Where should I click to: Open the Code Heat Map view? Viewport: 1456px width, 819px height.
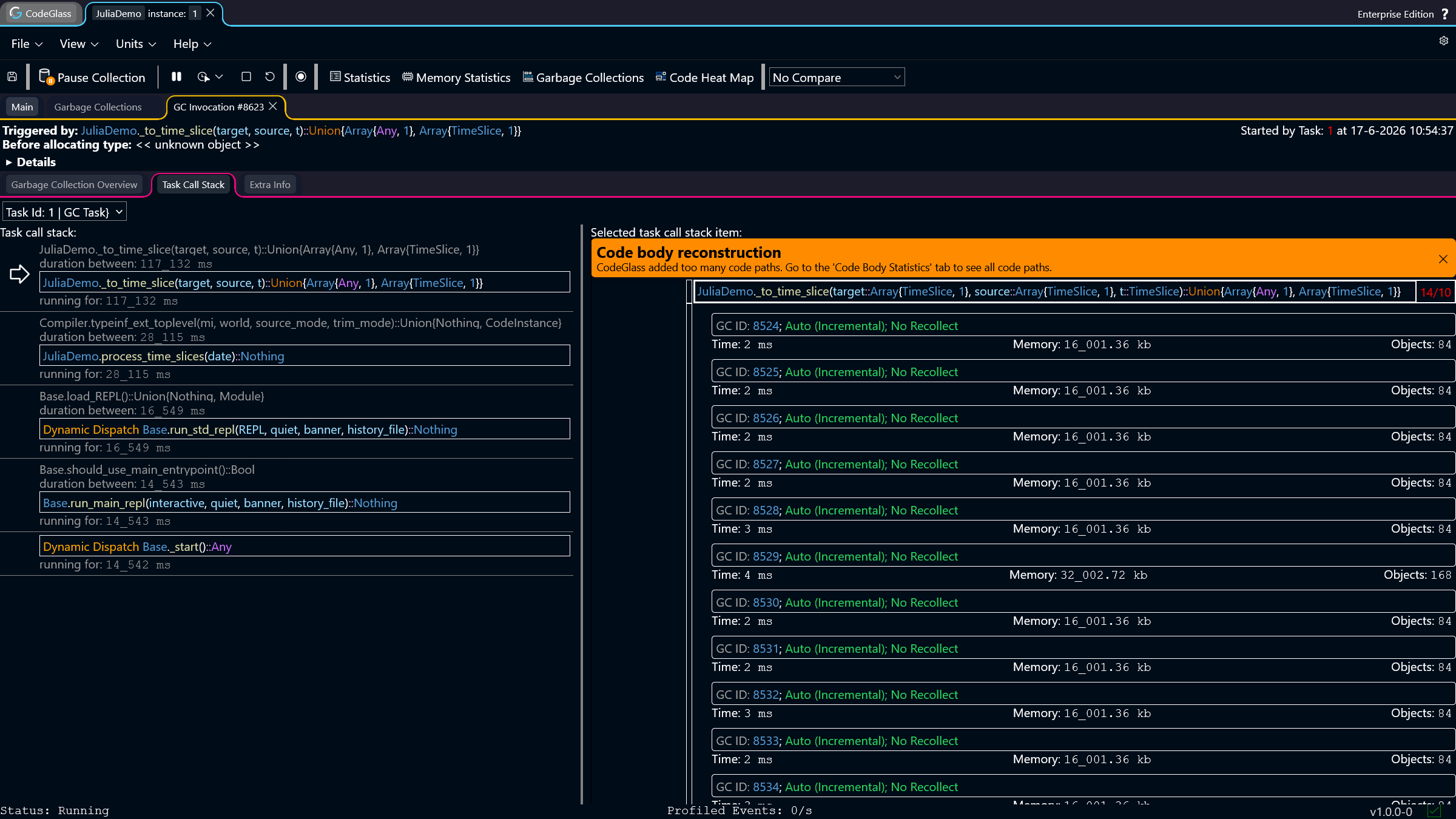[704, 78]
